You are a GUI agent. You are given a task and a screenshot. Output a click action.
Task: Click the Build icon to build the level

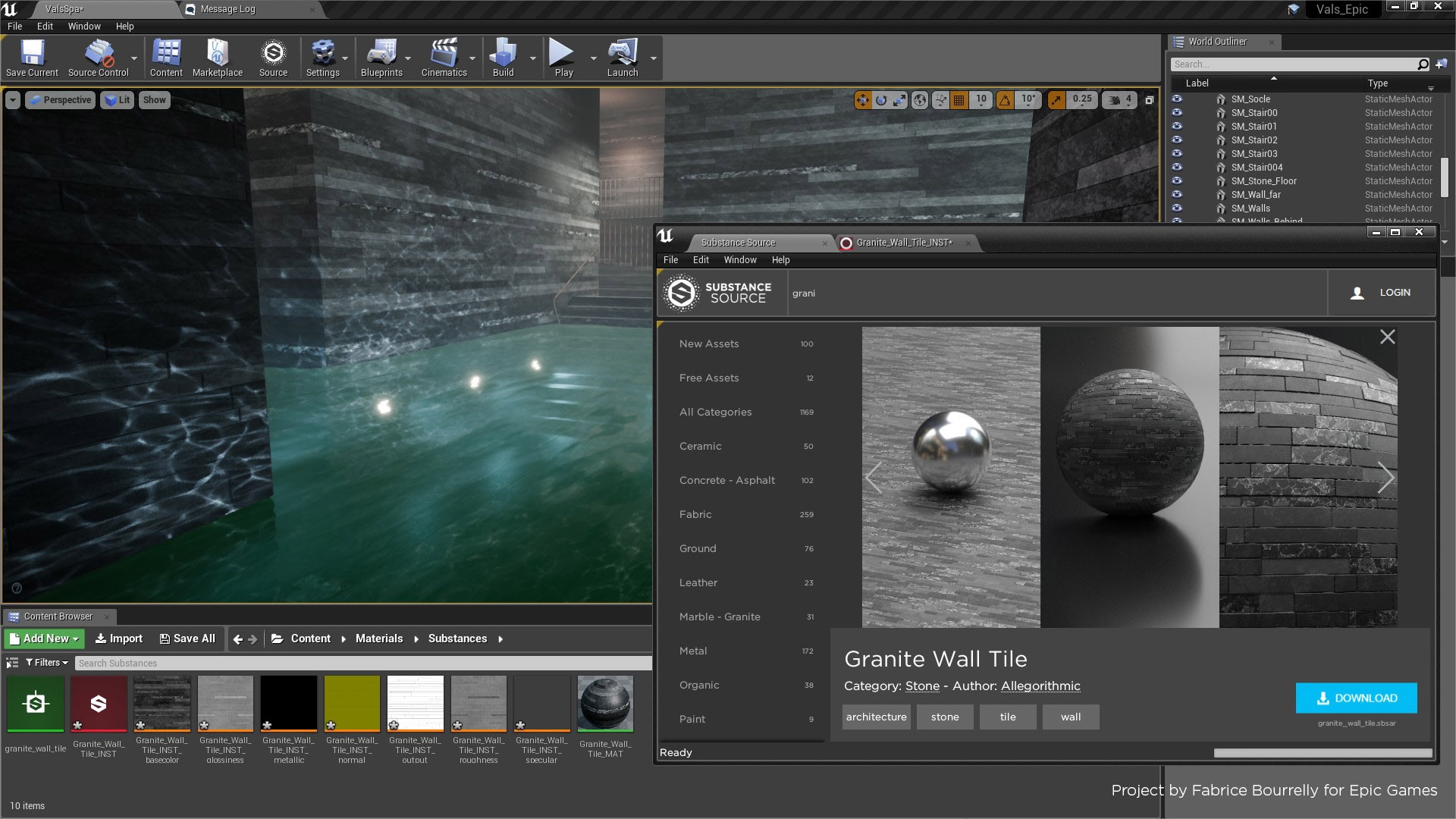[x=503, y=57]
